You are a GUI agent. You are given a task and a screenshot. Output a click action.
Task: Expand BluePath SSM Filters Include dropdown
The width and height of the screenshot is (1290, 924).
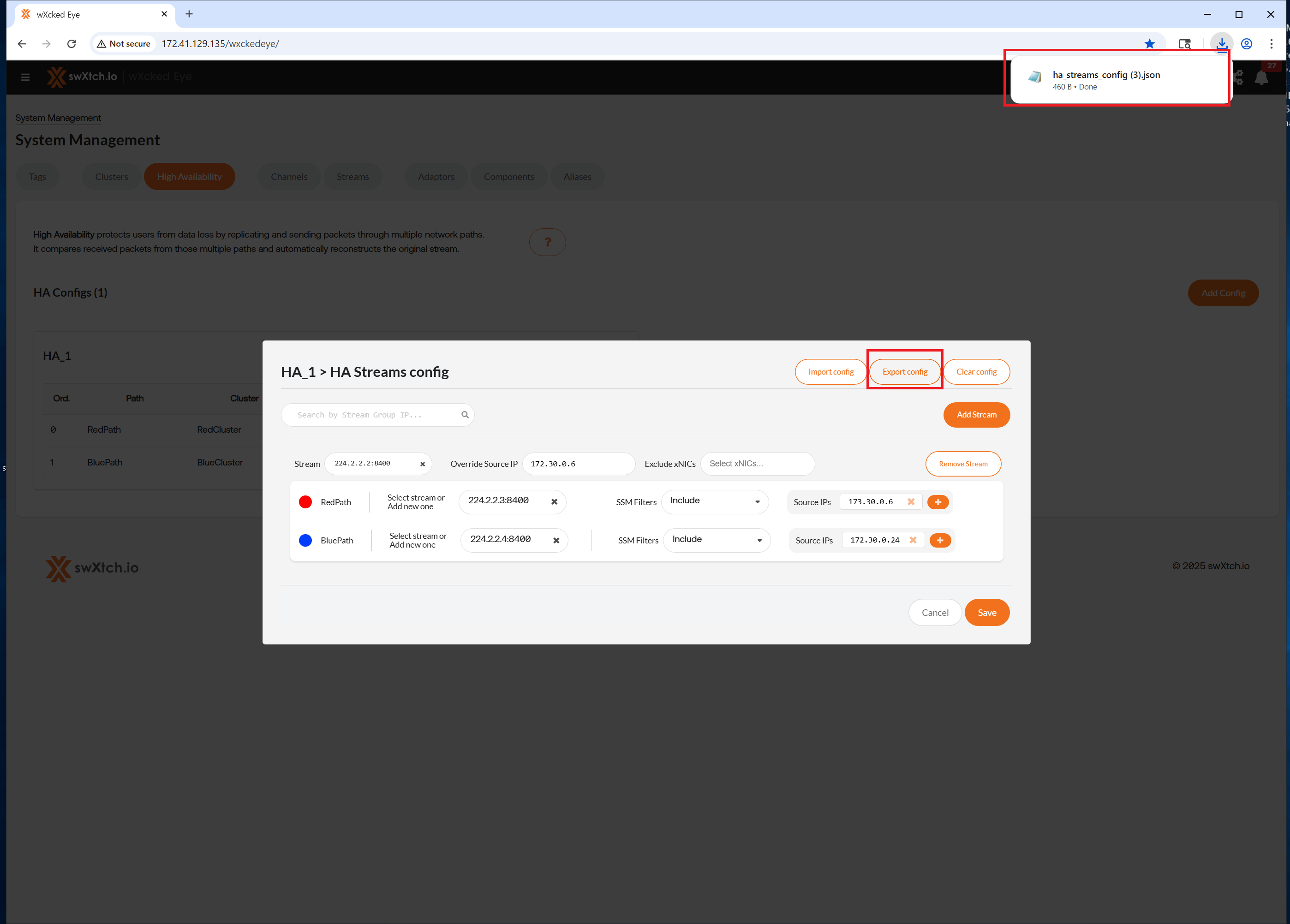(x=717, y=540)
